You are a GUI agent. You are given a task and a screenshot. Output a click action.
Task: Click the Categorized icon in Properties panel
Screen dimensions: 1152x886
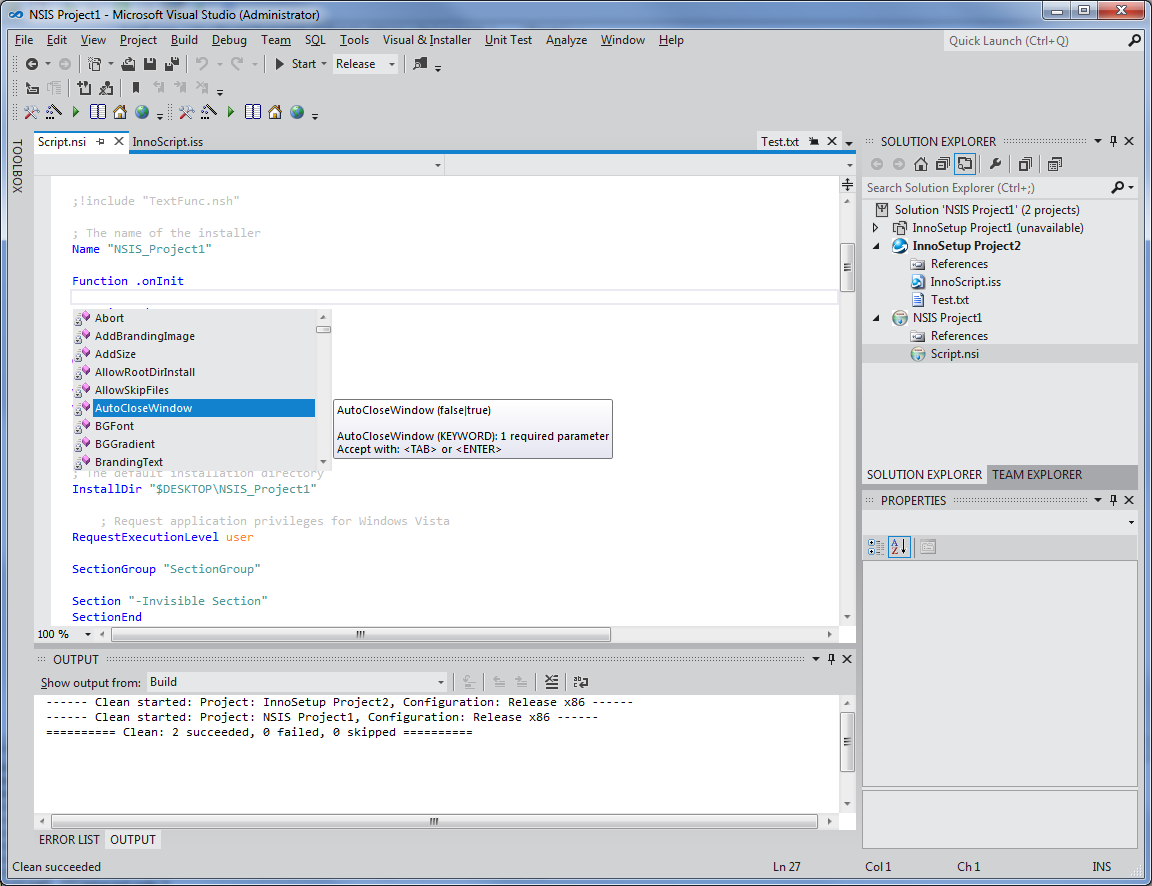tap(876, 547)
